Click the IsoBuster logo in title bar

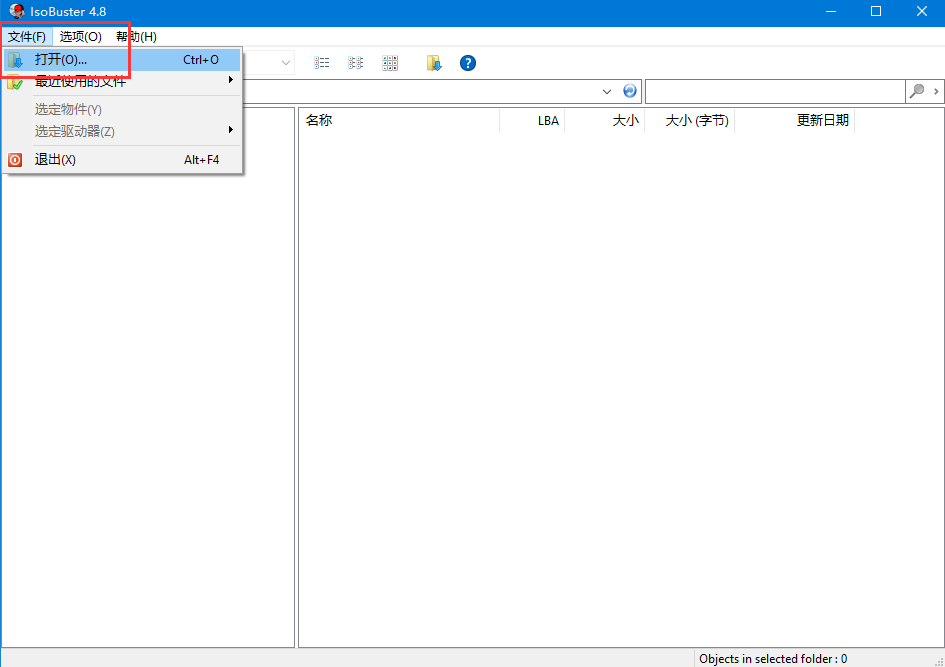pyautogui.click(x=16, y=11)
